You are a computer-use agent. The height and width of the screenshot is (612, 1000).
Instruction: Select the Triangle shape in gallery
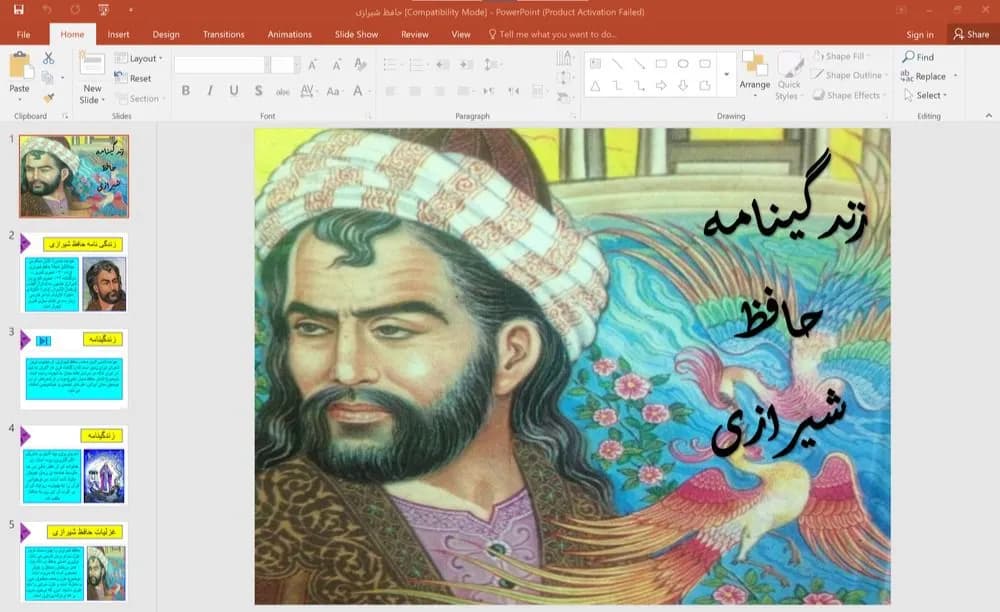coord(595,85)
